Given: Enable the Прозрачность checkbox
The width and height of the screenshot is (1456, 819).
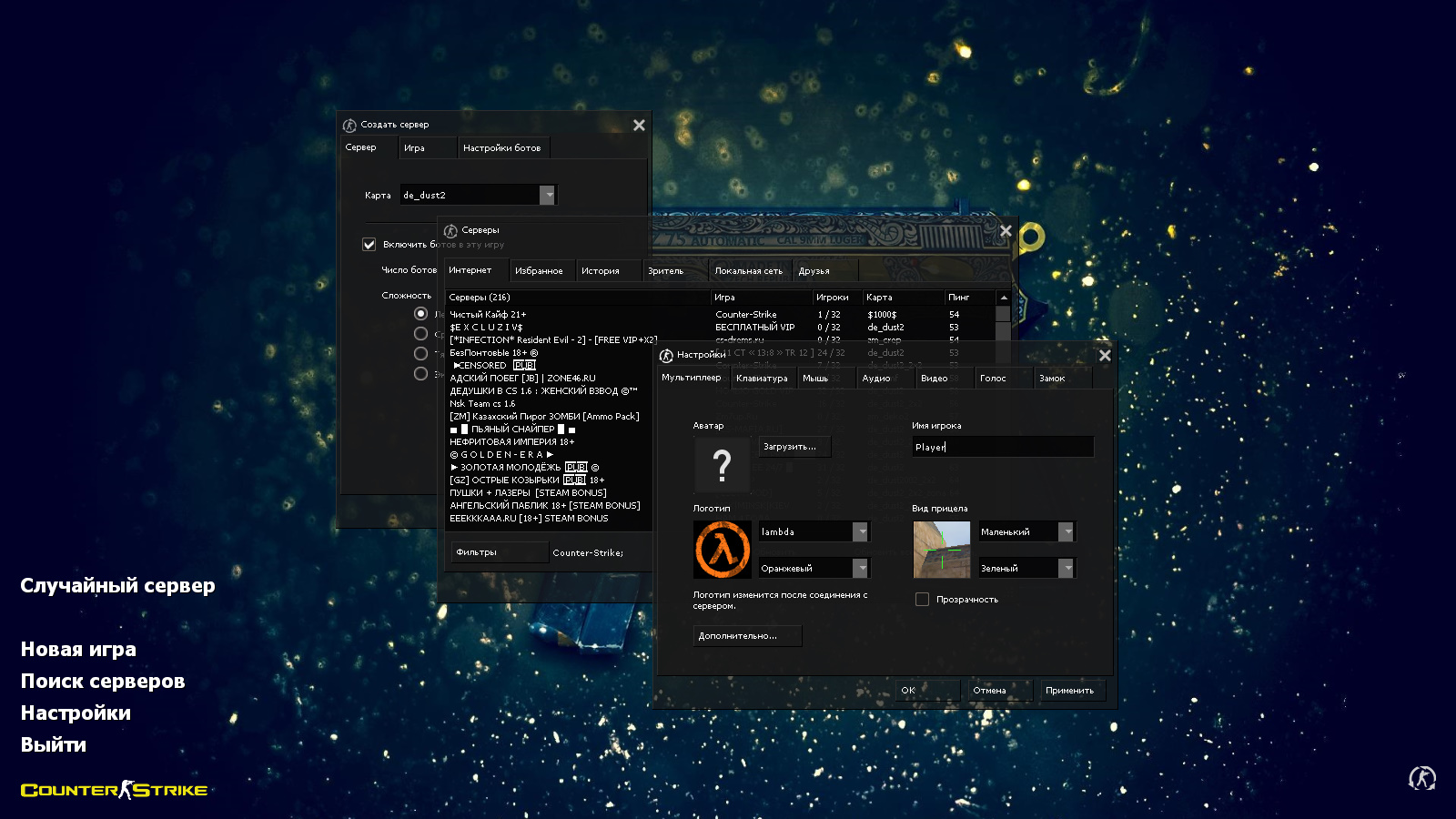Looking at the screenshot, I should [x=922, y=599].
